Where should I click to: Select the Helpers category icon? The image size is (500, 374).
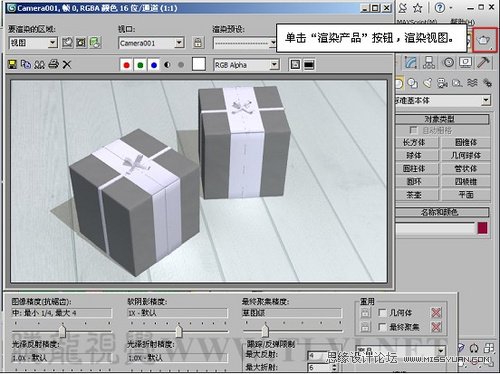457,83
